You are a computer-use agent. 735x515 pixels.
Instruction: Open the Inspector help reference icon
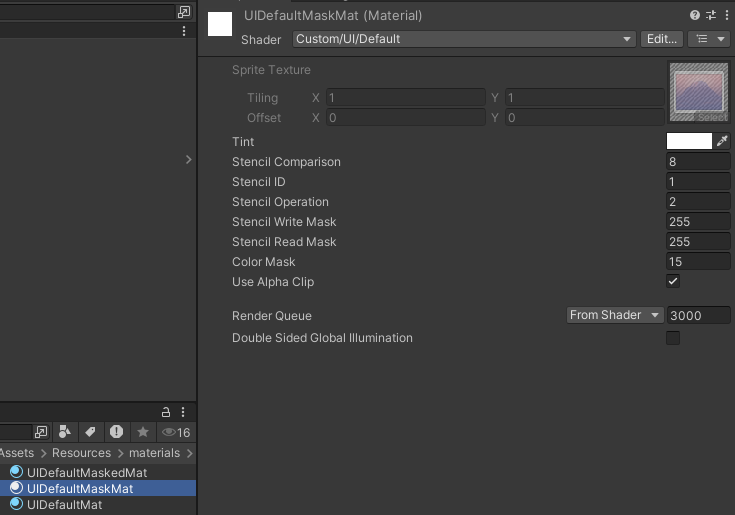tap(695, 15)
